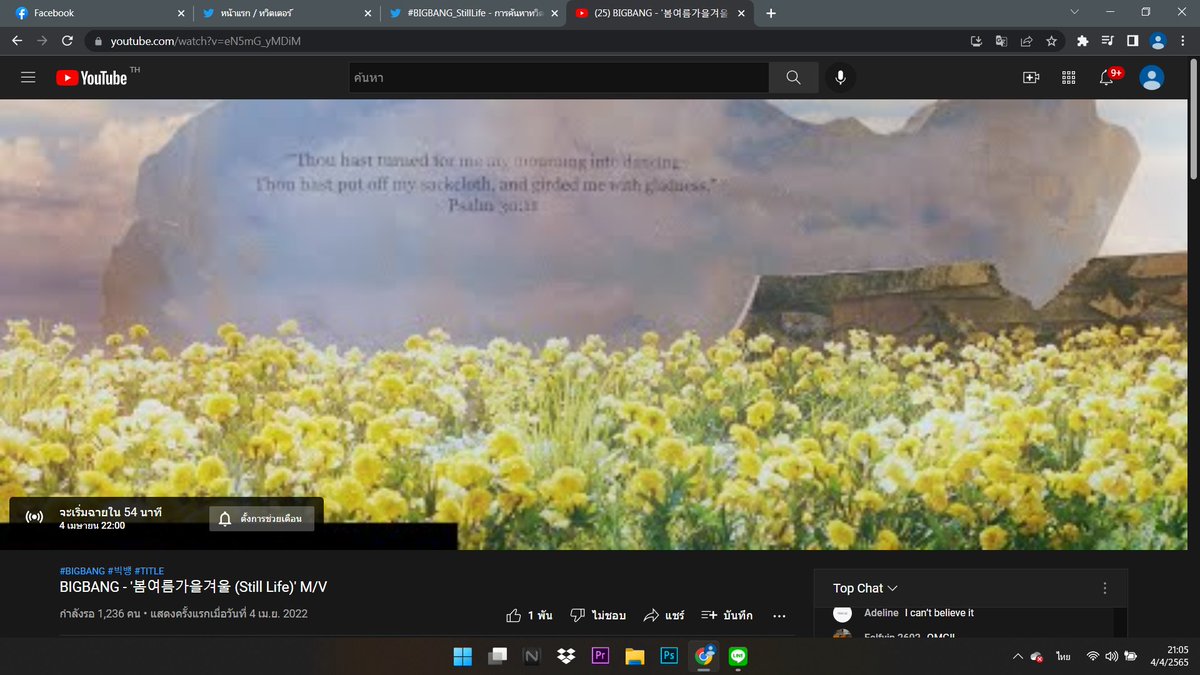The height and width of the screenshot is (675, 1200).
Task: Open Task View on taskbar
Action: click(x=497, y=656)
